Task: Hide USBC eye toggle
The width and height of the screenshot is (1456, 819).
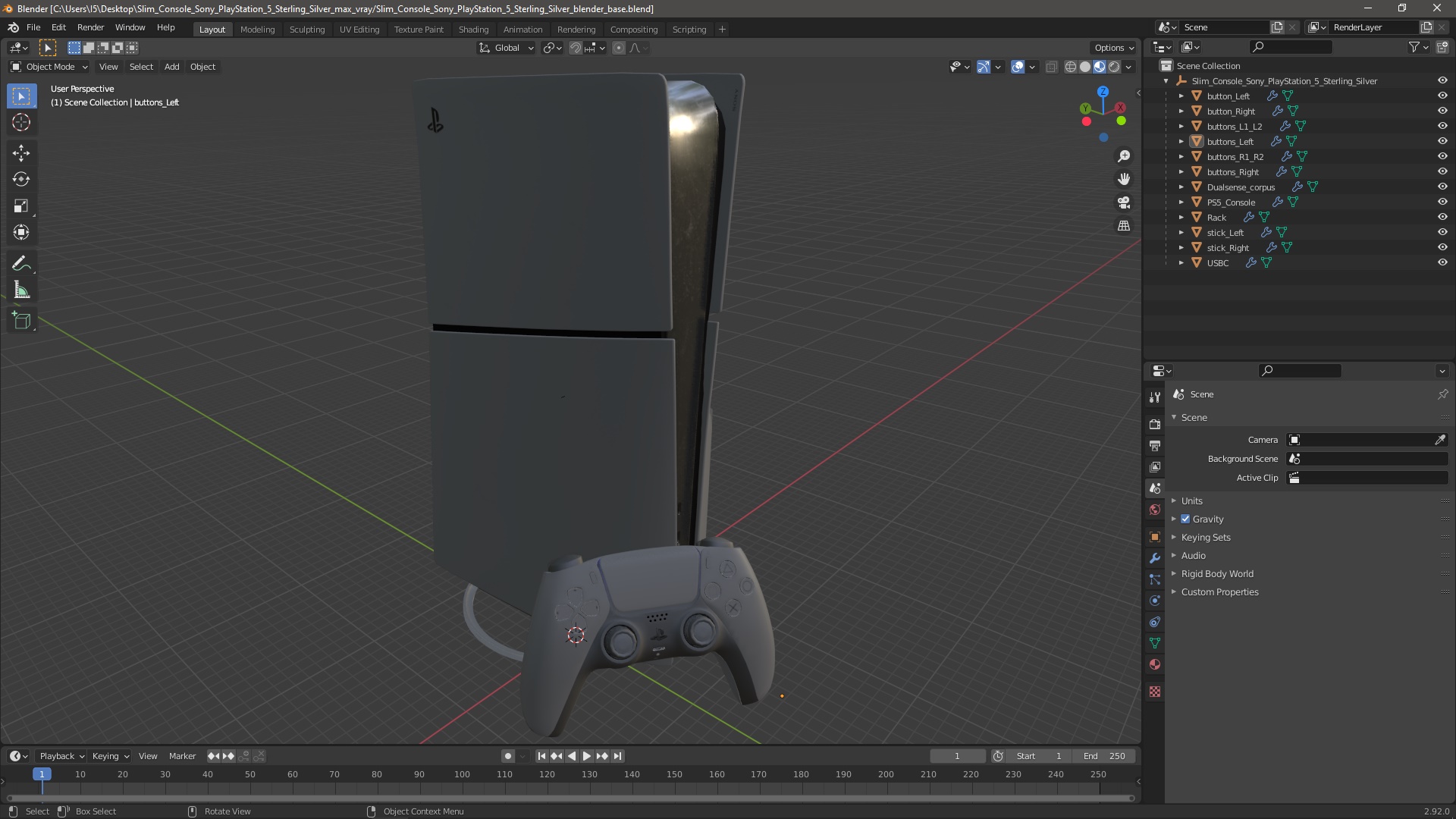Action: pyautogui.click(x=1442, y=262)
